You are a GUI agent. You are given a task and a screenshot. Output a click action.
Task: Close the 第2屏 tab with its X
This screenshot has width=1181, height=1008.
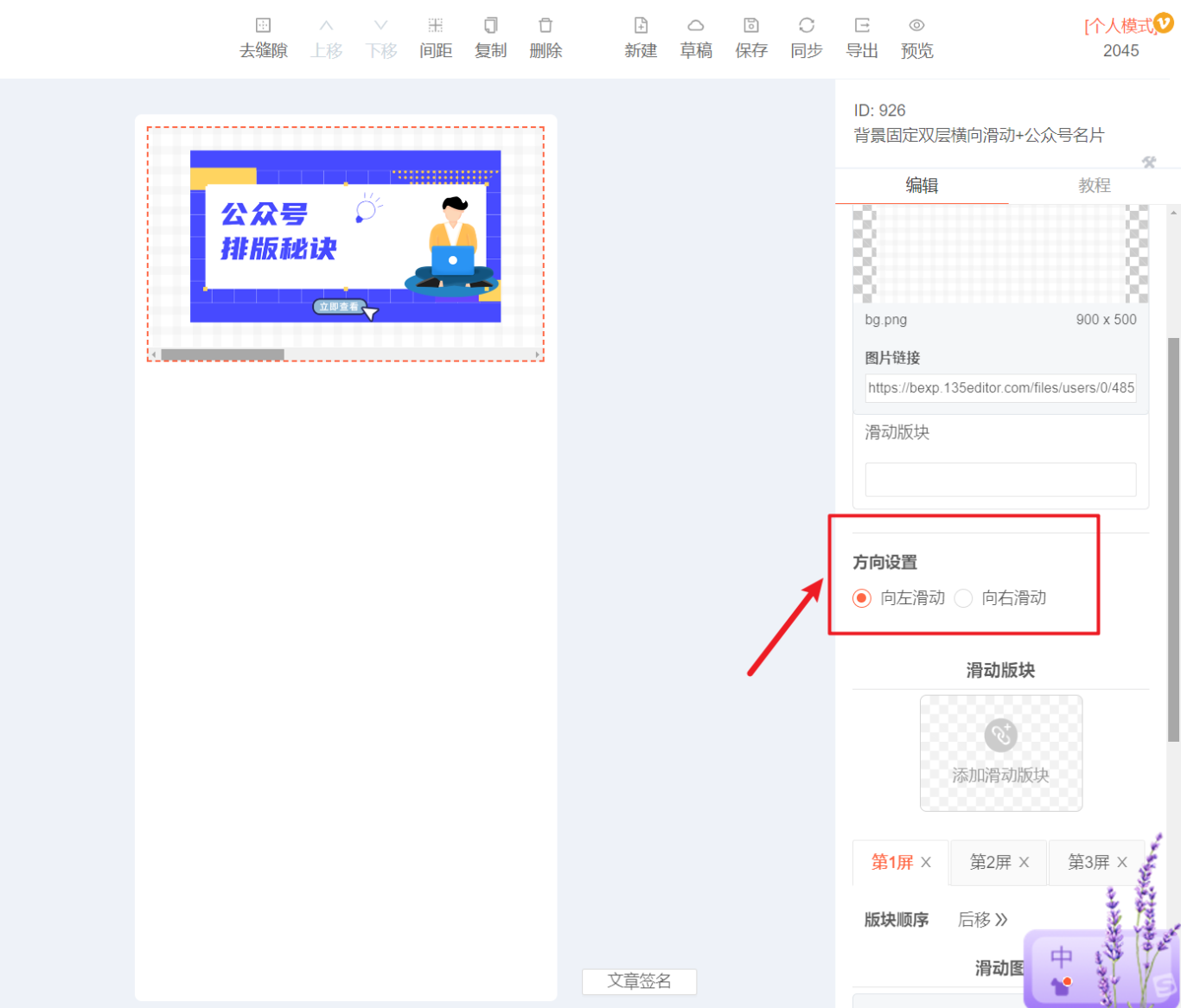click(x=1024, y=862)
